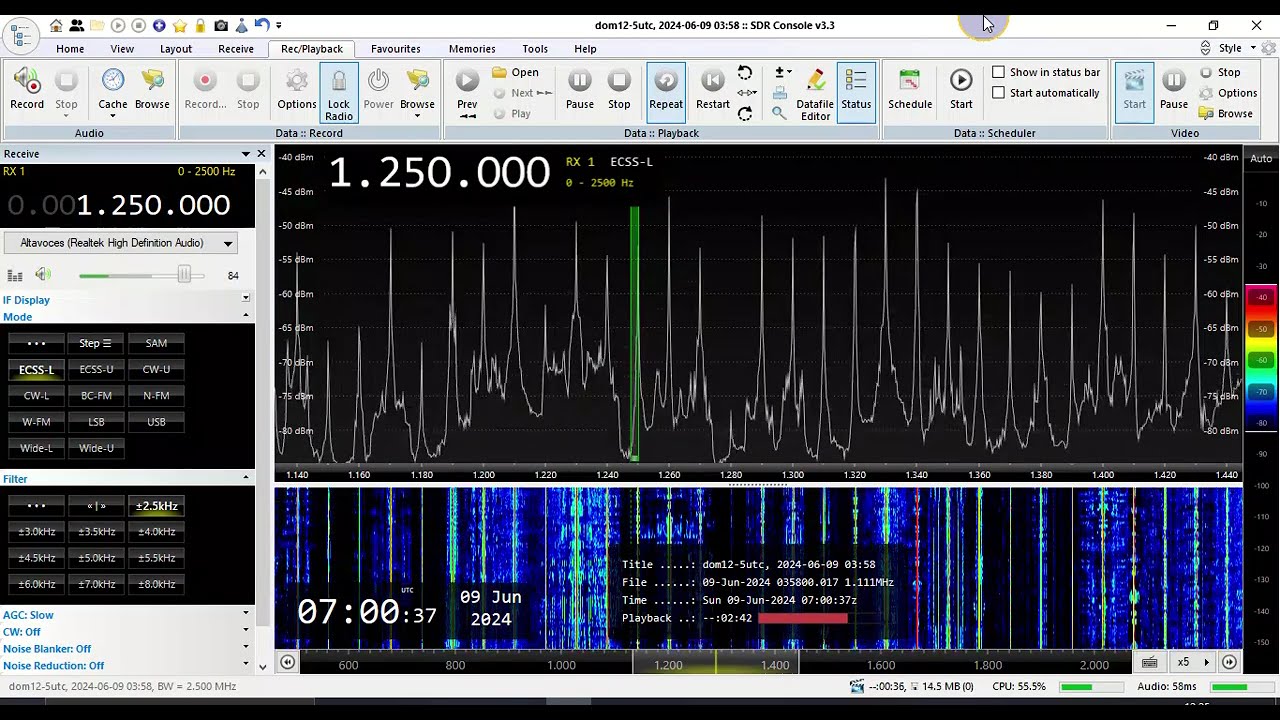Click the playback progress bar
1280x720 pixels.
coord(818,618)
